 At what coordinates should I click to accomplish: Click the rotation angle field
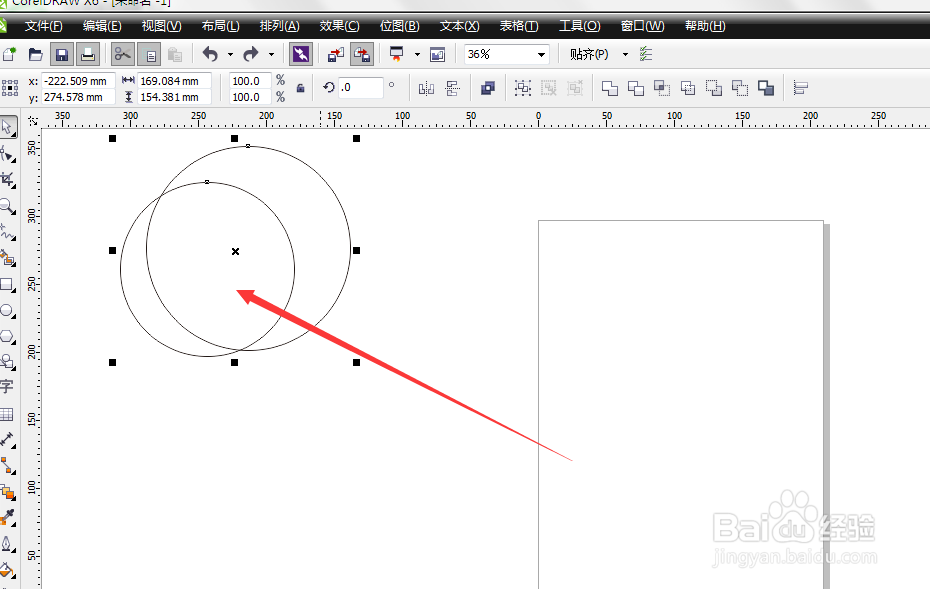coord(360,88)
